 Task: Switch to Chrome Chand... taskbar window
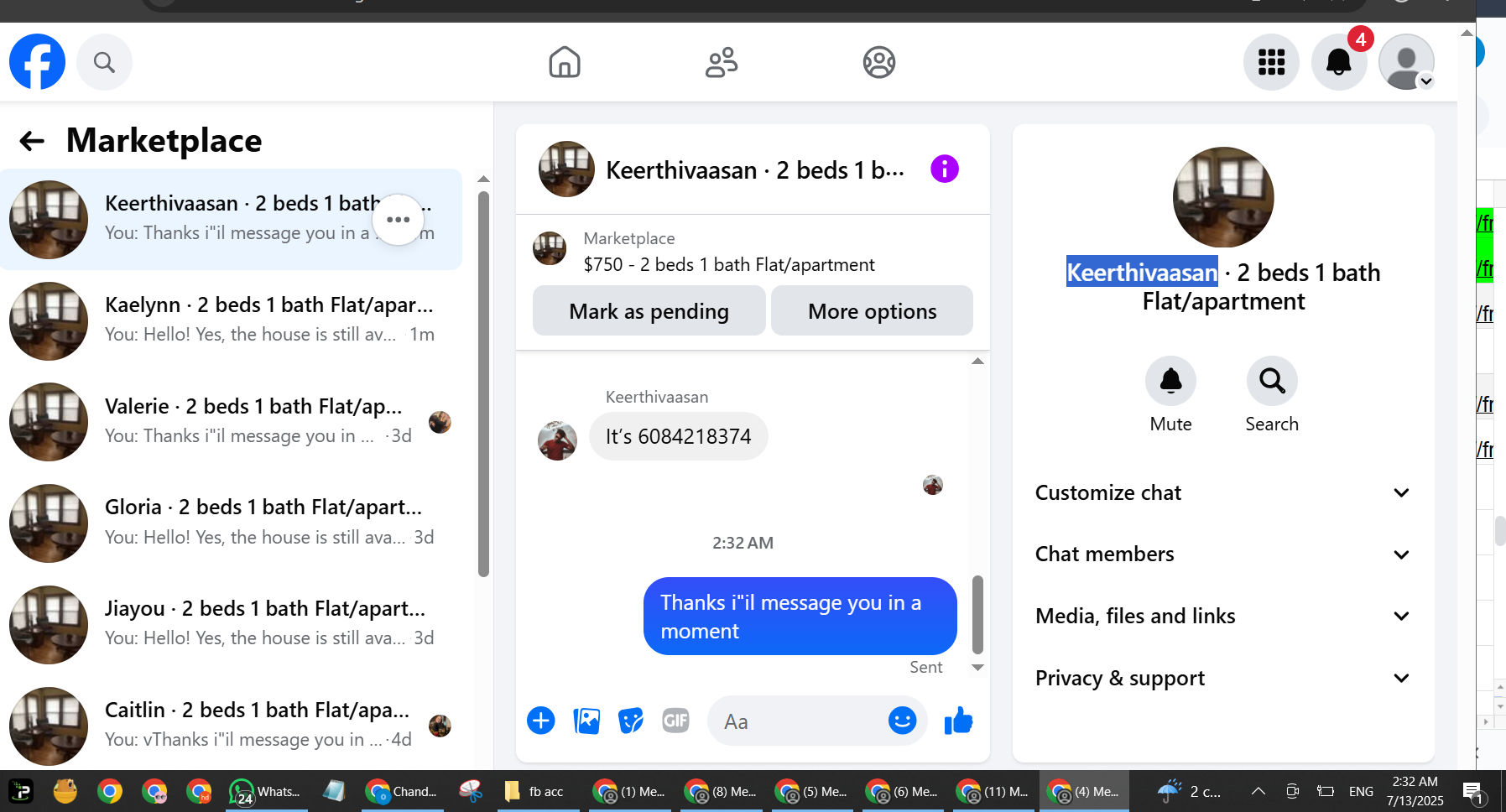click(403, 791)
